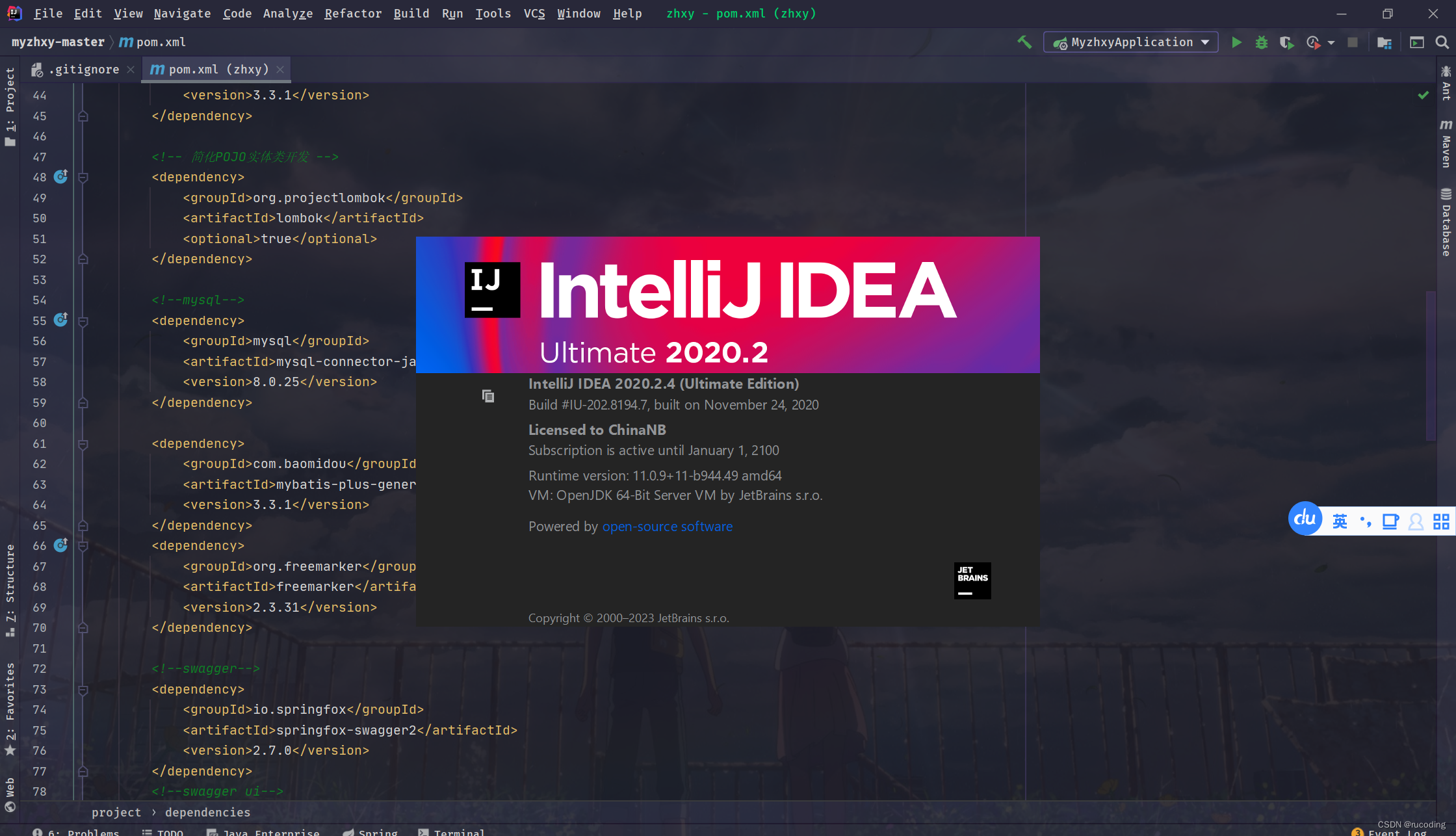
Task: Click the Build Project hammer icon
Action: (1024, 42)
